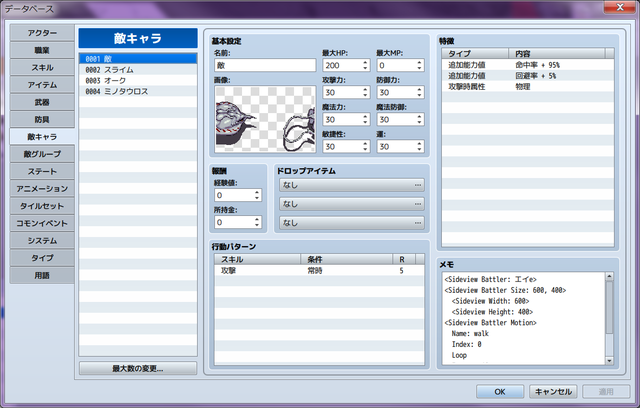
Task: Open the 職業 tab
Action: coord(42,50)
